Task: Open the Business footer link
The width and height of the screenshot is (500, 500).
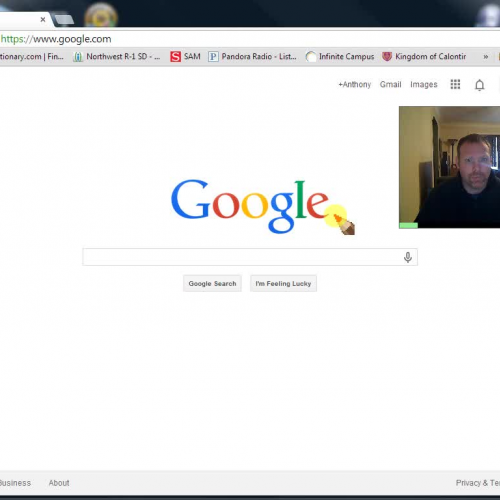Action: [x=15, y=483]
